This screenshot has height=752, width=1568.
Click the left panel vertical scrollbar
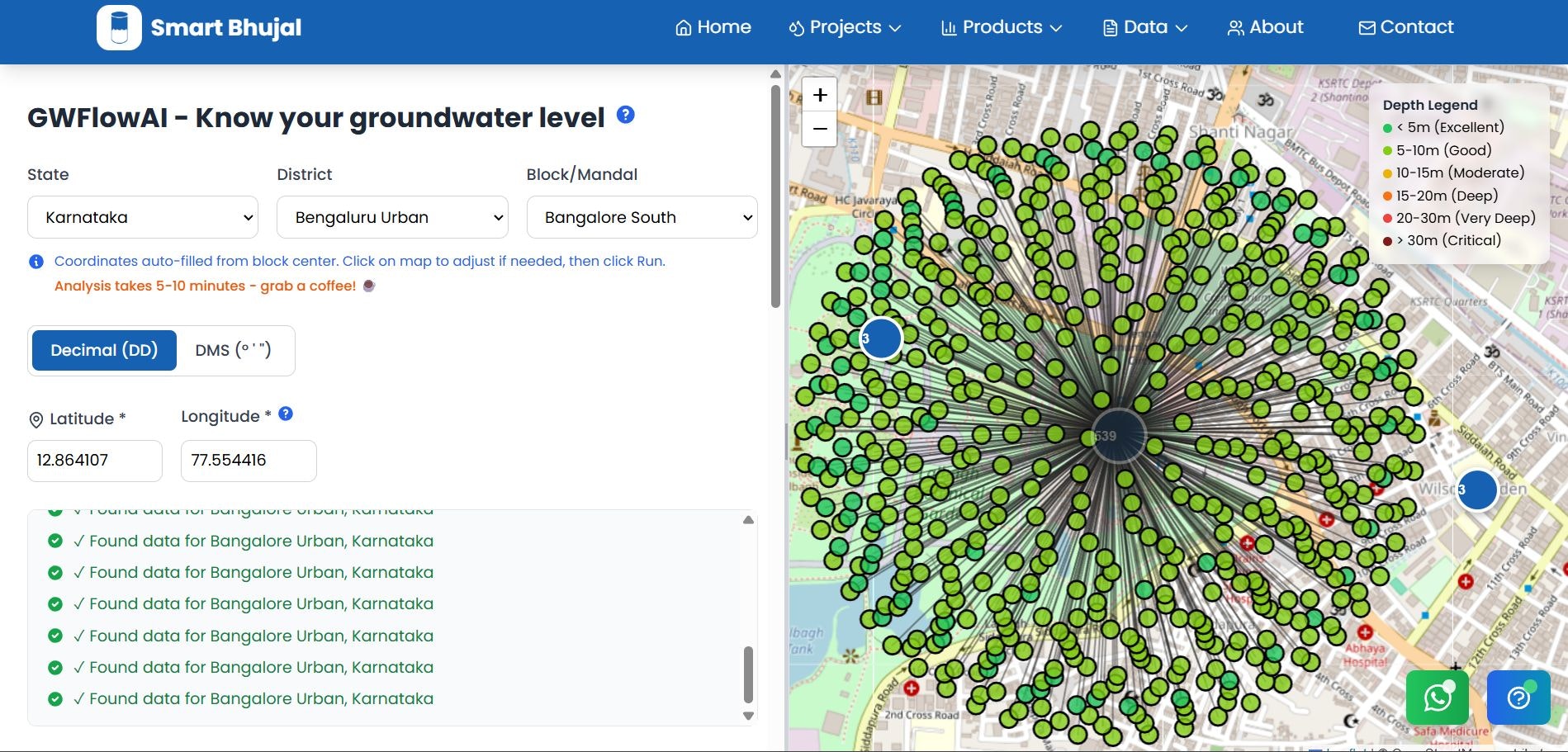pos(775,196)
